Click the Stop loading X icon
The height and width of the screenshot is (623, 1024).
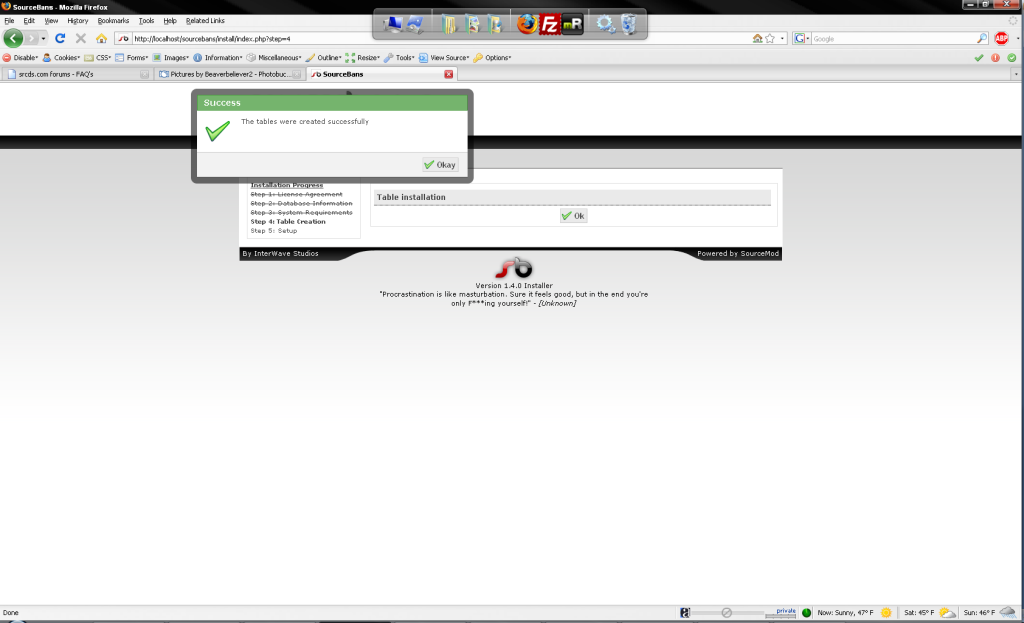(80, 39)
